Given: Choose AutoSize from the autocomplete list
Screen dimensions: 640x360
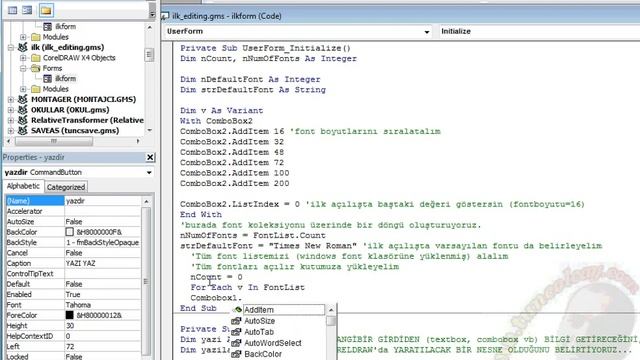Looking at the screenshot, I should [x=260, y=321].
